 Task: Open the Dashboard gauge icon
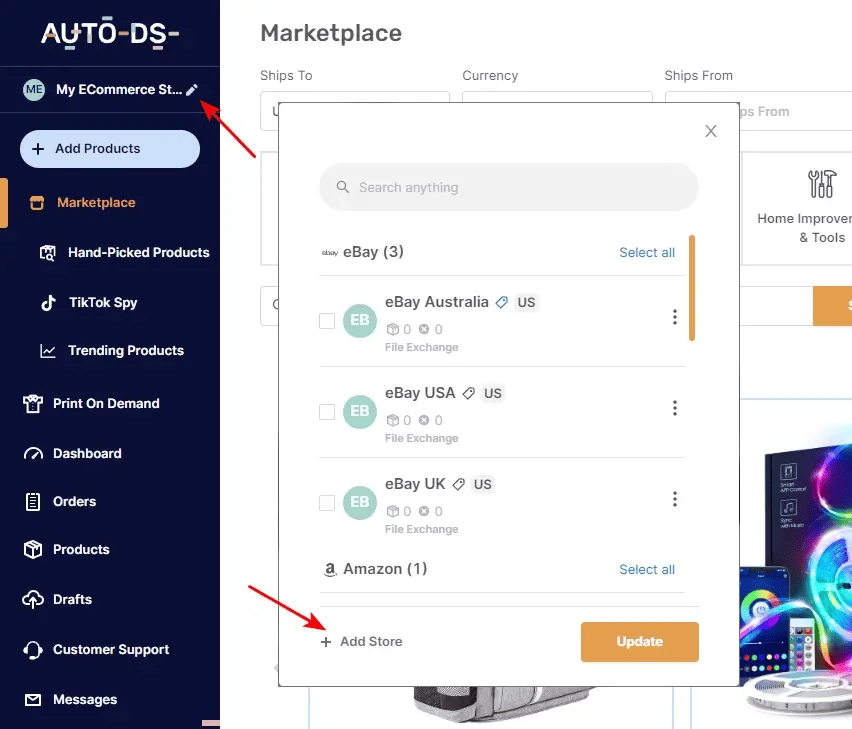point(34,454)
